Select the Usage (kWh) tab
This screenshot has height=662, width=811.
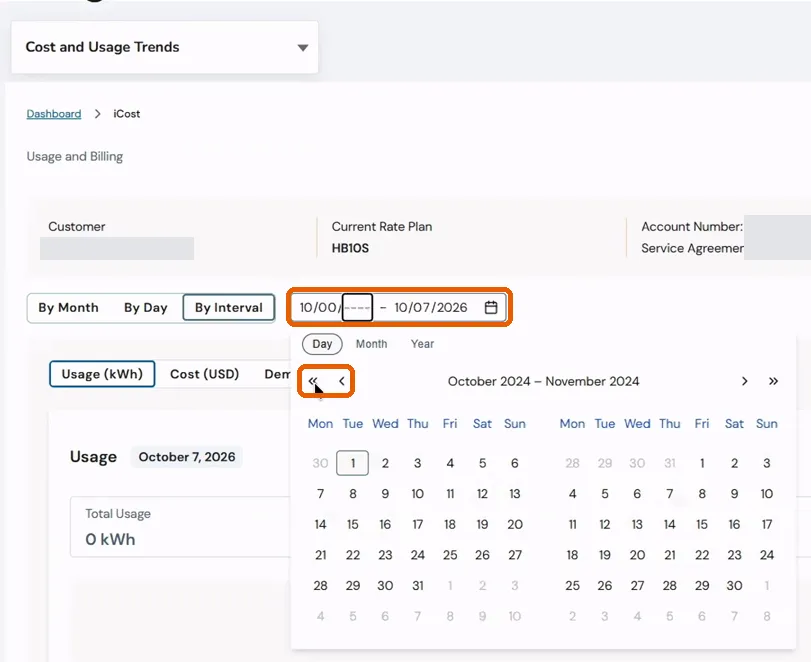point(102,374)
